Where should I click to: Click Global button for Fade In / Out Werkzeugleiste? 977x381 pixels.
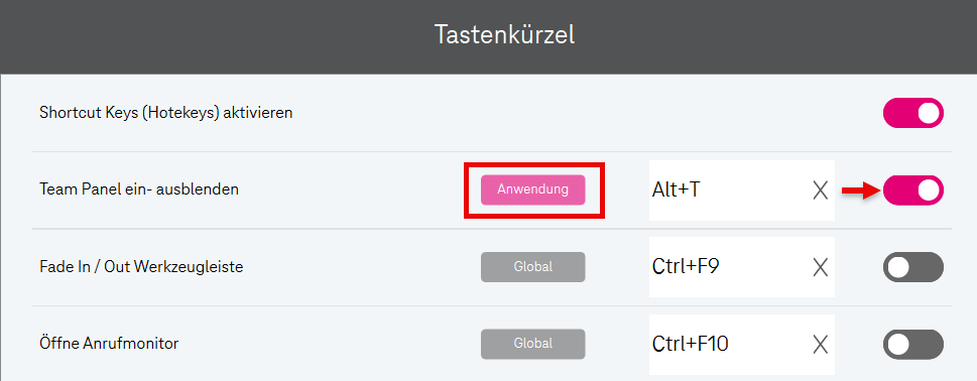pos(533,267)
